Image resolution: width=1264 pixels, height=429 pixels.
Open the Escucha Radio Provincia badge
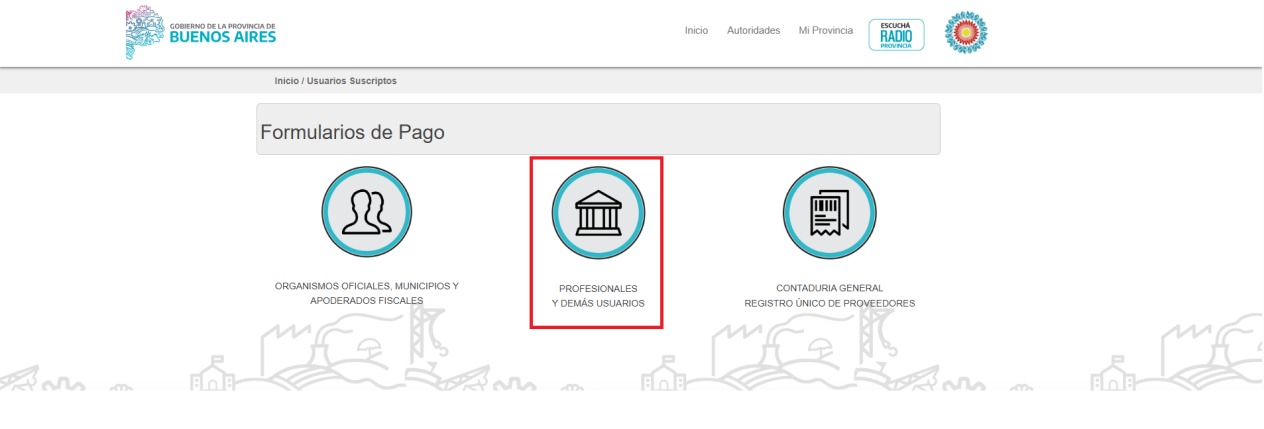pos(896,33)
